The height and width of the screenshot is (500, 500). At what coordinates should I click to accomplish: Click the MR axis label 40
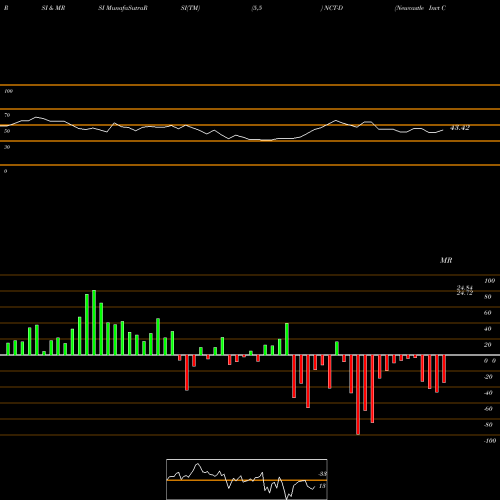point(487,329)
